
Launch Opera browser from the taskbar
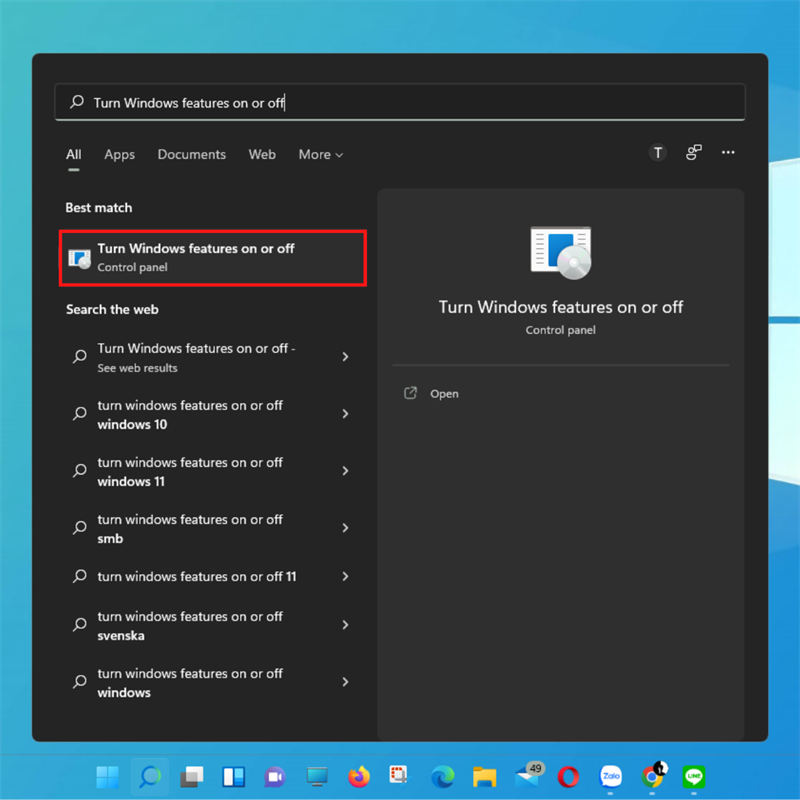coord(568,777)
